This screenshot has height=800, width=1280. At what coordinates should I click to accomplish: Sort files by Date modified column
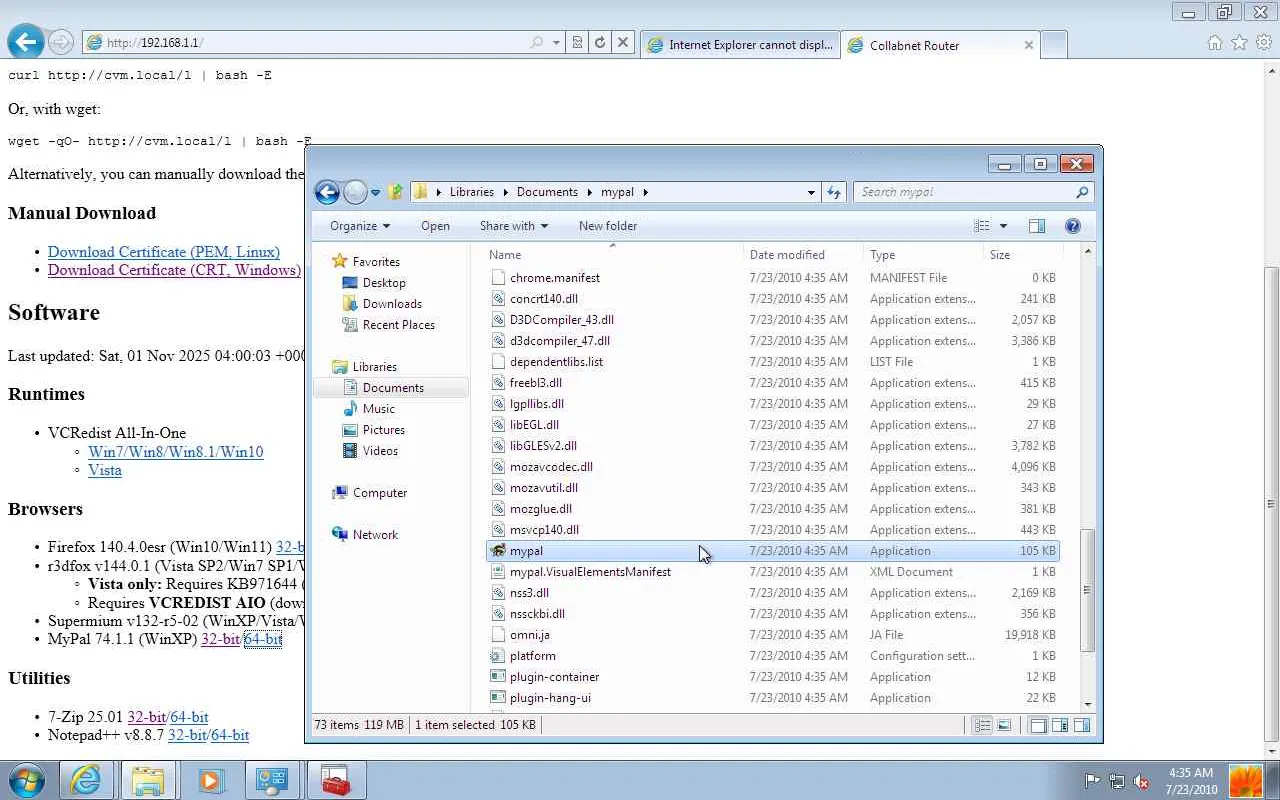pyautogui.click(x=803, y=255)
